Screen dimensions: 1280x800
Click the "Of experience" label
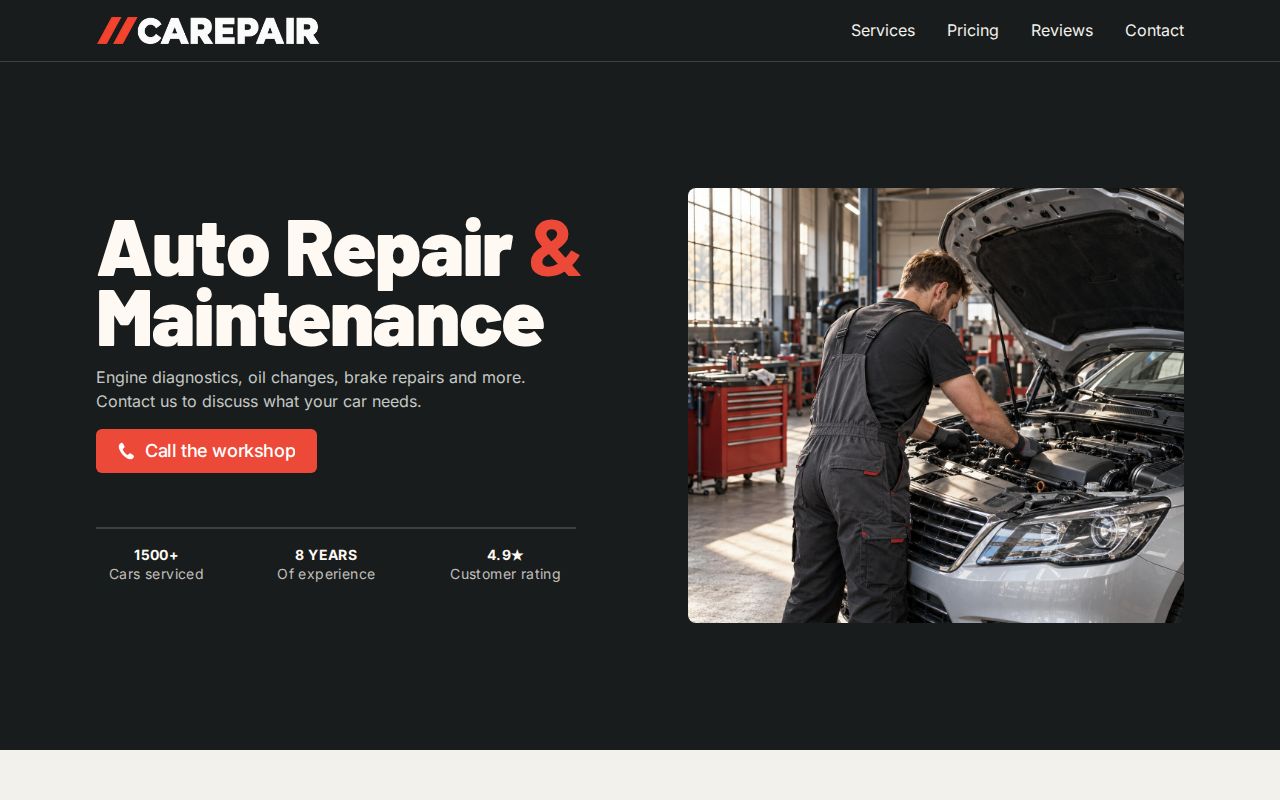tap(326, 574)
